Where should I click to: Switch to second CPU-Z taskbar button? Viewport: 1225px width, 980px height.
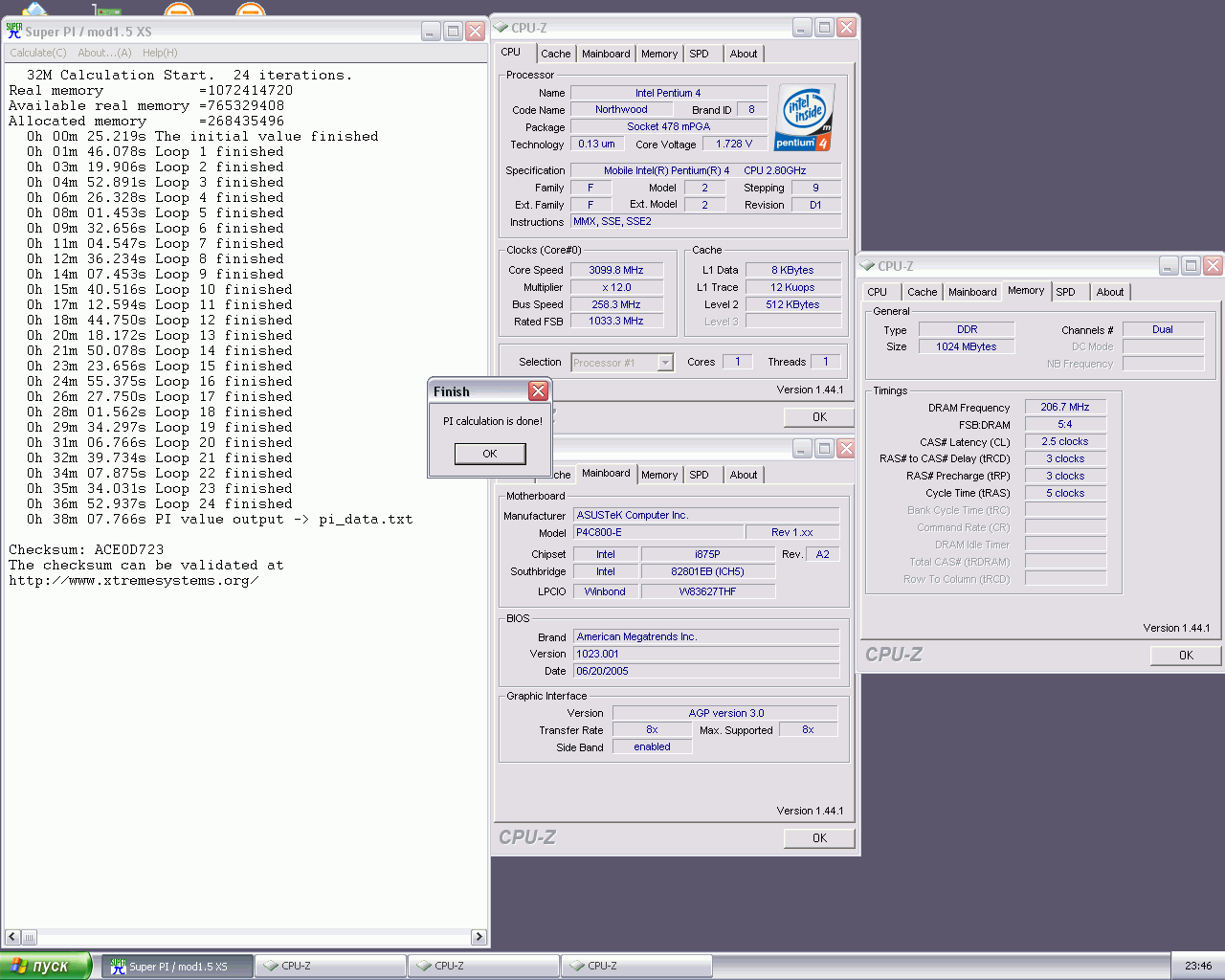point(484,967)
